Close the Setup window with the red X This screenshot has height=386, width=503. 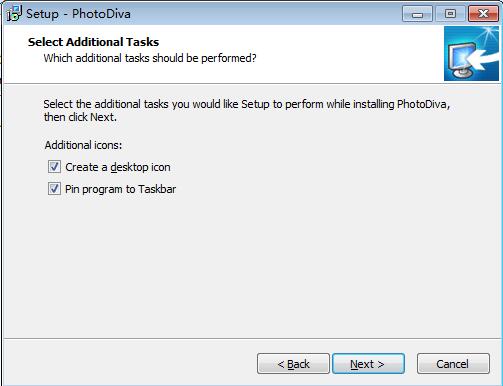click(x=483, y=14)
